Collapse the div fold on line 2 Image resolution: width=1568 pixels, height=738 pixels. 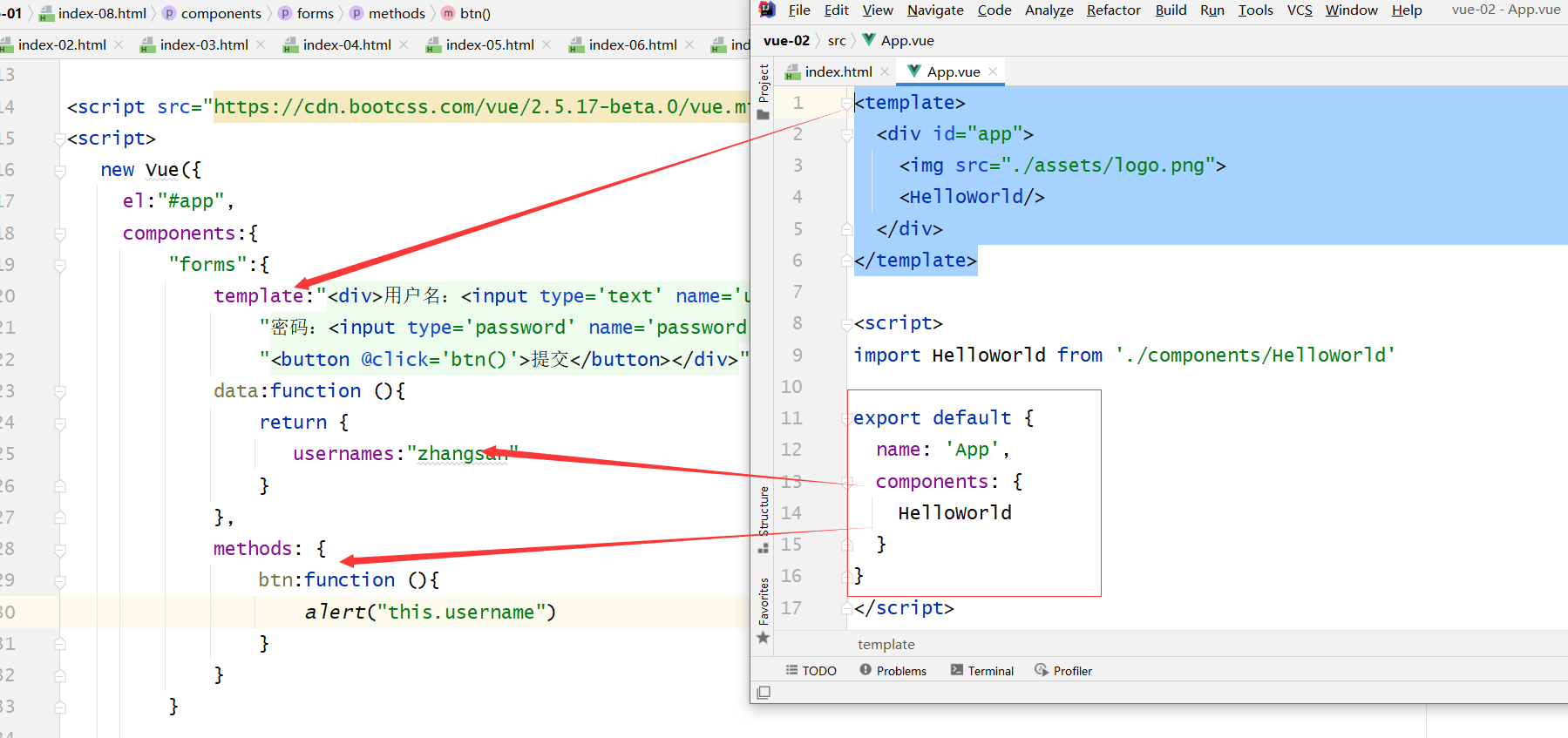pos(846,135)
